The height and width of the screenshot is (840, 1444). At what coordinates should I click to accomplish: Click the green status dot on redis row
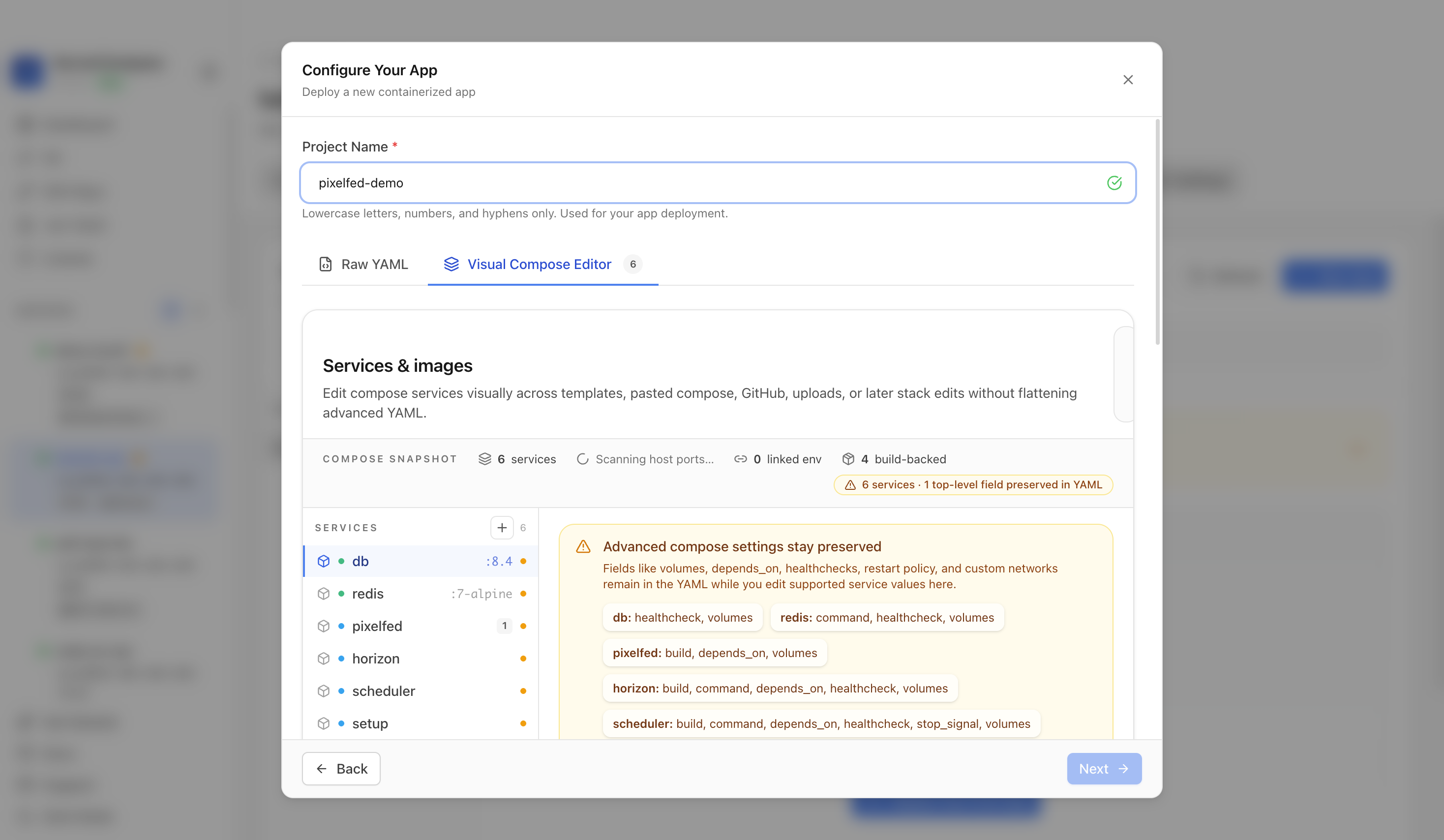pyautogui.click(x=341, y=594)
